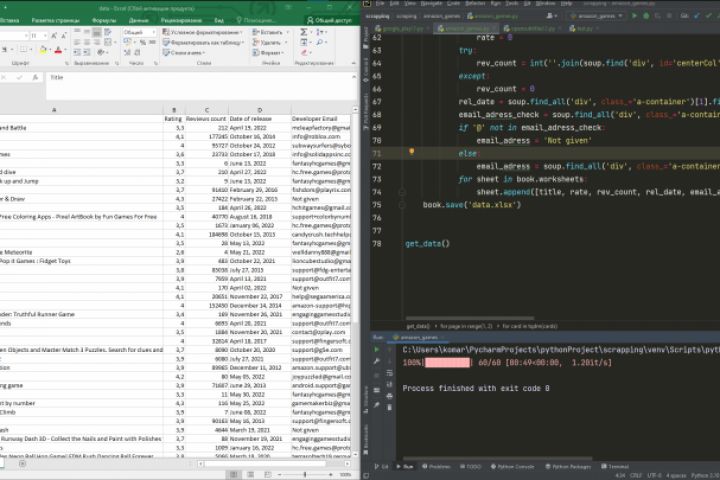The width and height of the screenshot is (720, 480).
Task: Click Insert Function fx icon in formula bar
Action: (x=35, y=78)
